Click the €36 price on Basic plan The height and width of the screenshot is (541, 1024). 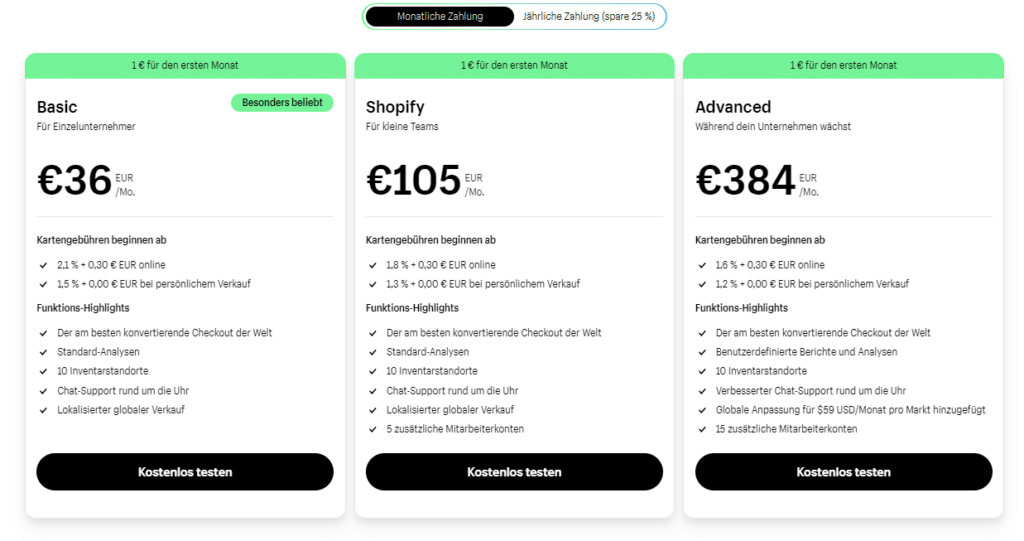click(74, 180)
